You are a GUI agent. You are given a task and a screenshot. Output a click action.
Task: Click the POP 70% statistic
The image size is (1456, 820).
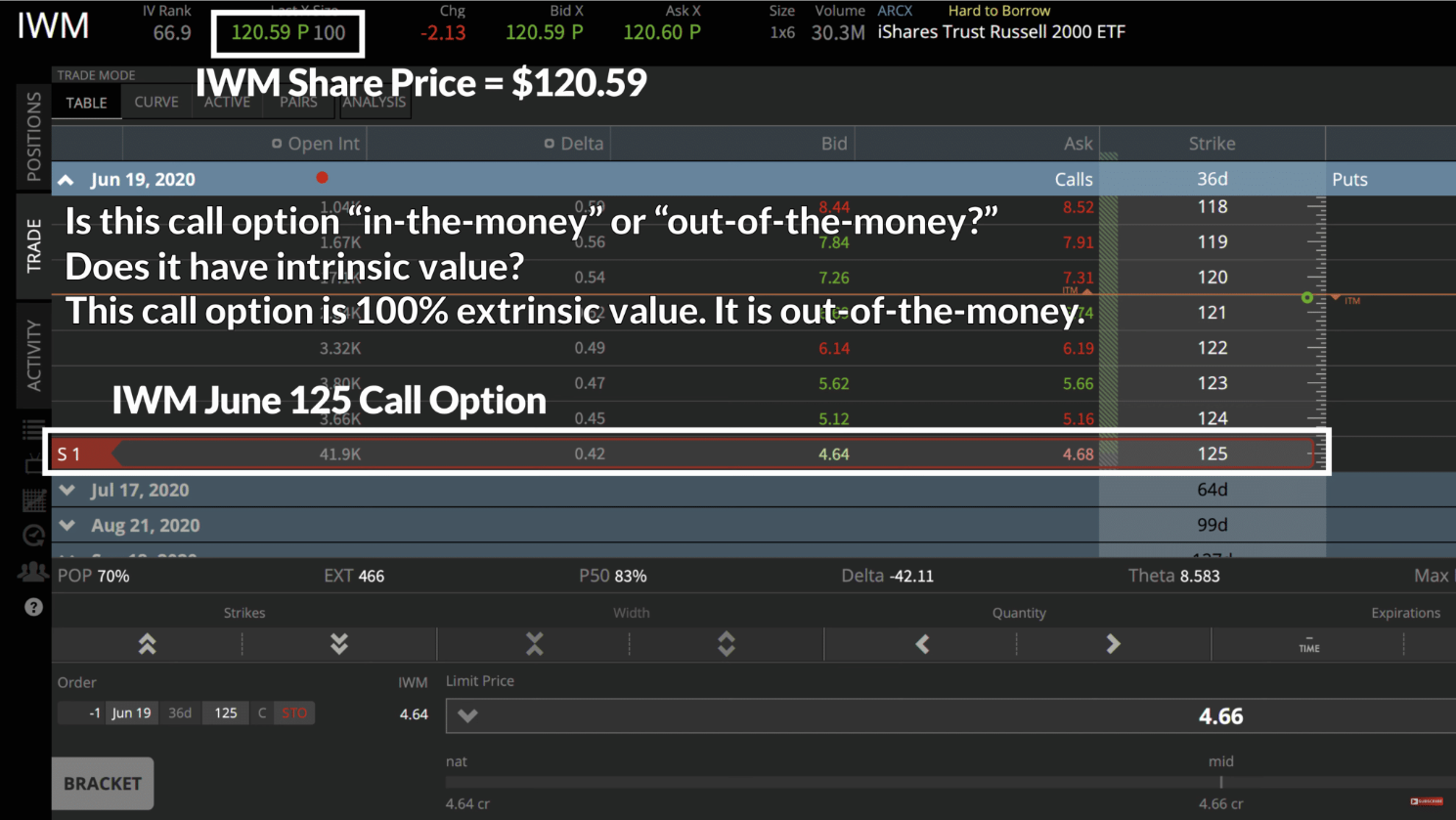coord(94,576)
